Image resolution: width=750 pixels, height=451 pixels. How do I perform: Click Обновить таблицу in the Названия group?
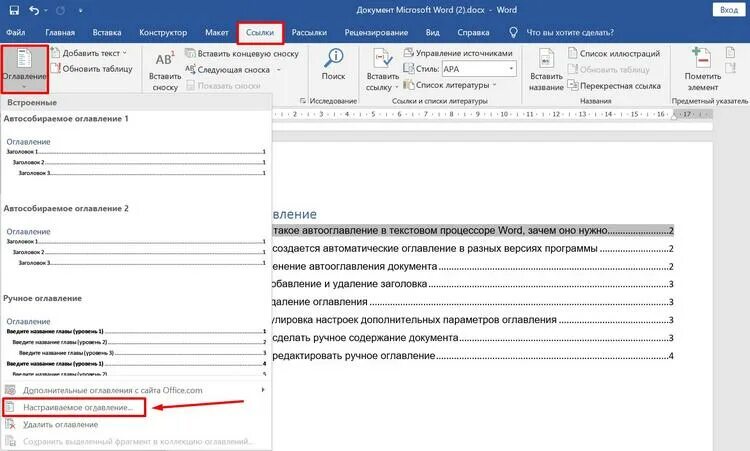click(x=609, y=69)
